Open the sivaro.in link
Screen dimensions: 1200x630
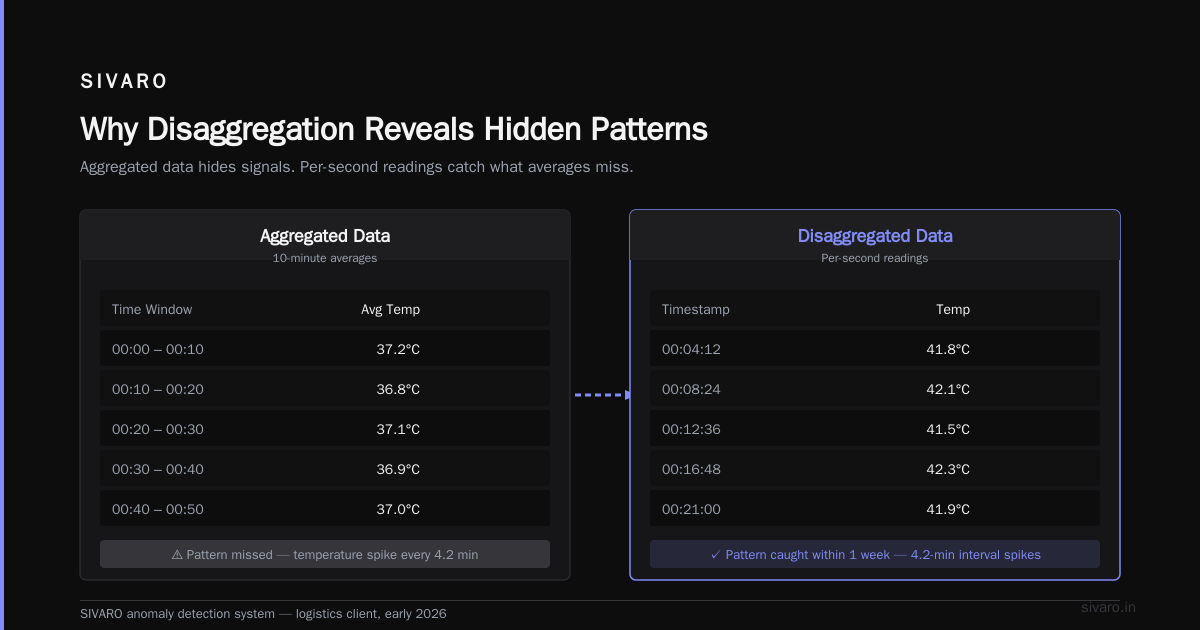(x=1109, y=607)
